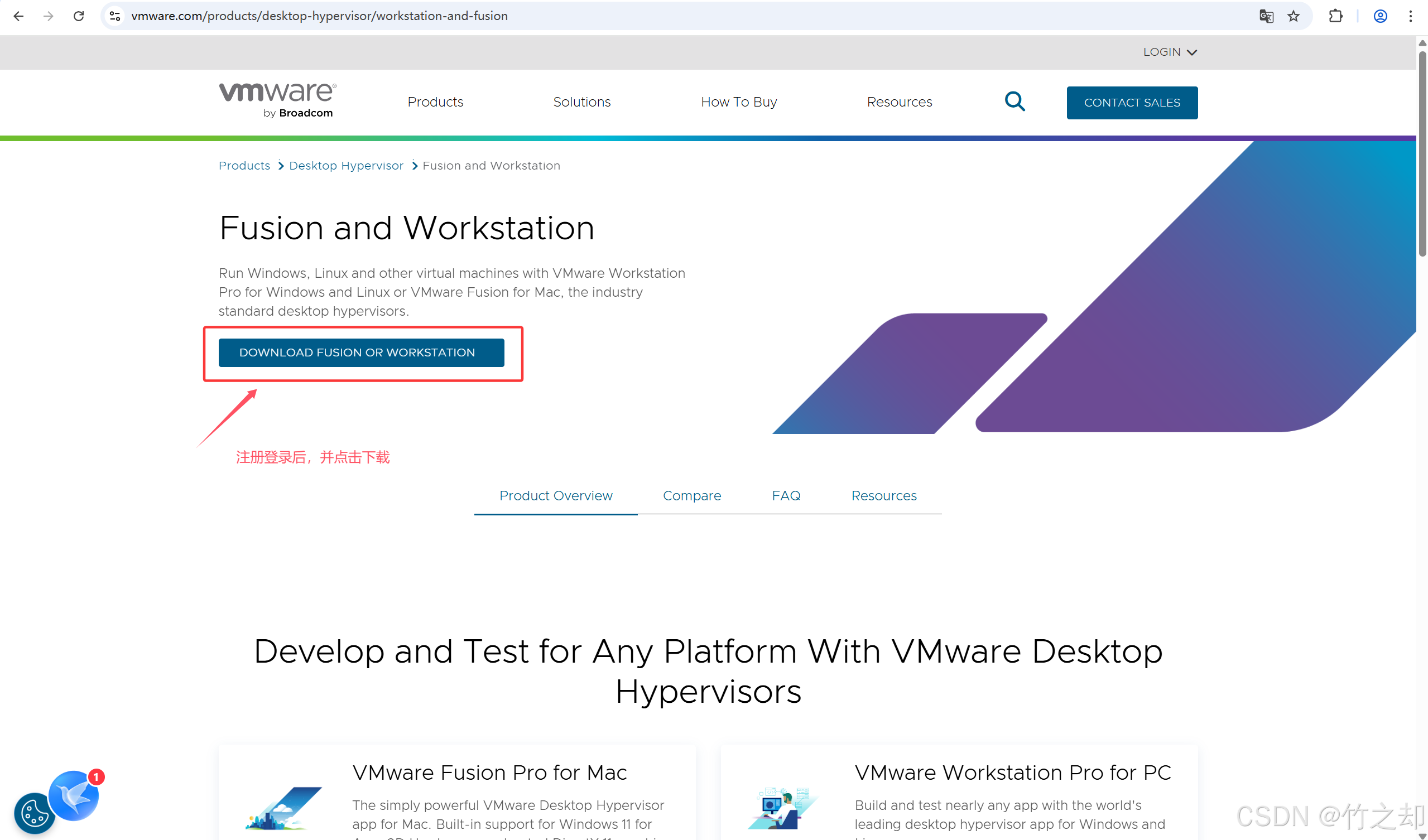Click the Fusion and Workstation page title
The image size is (1428, 840).
pyautogui.click(x=407, y=228)
